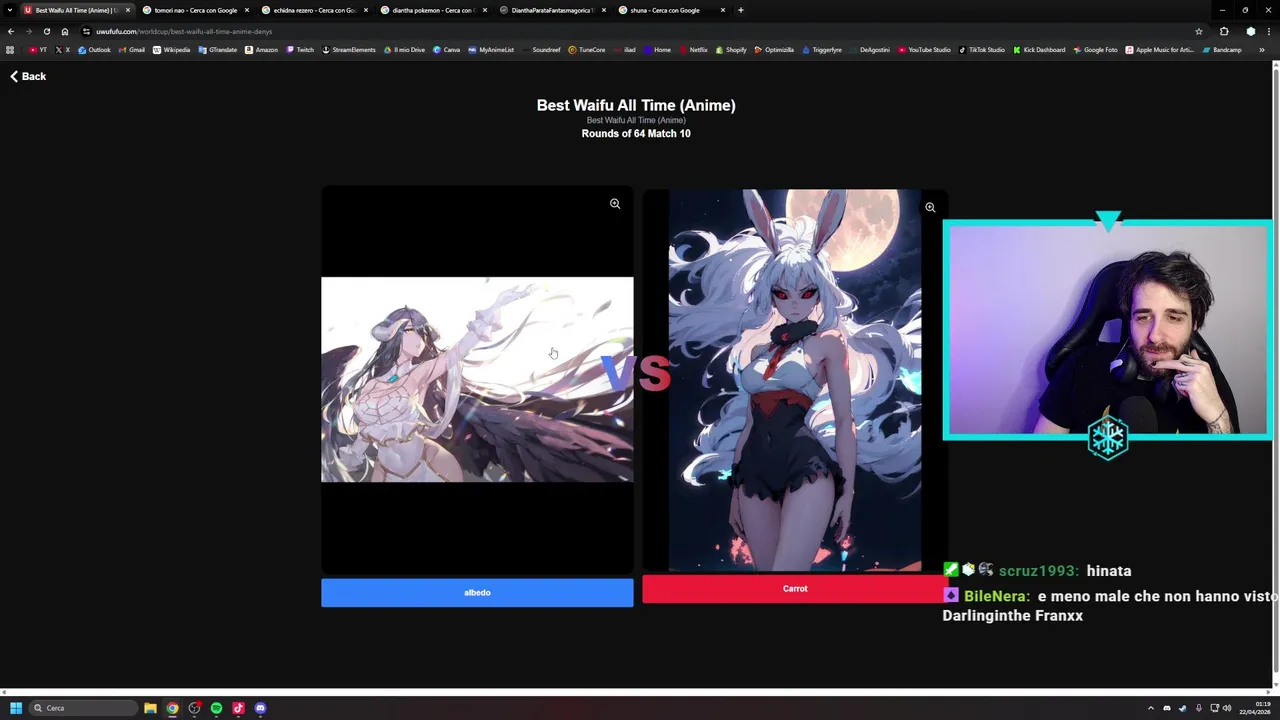Image resolution: width=1280 pixels, height=720 pixels.
Task: Open the Il mio Drive bookmark
Action: pyautogui.click(x=405, y=50)
